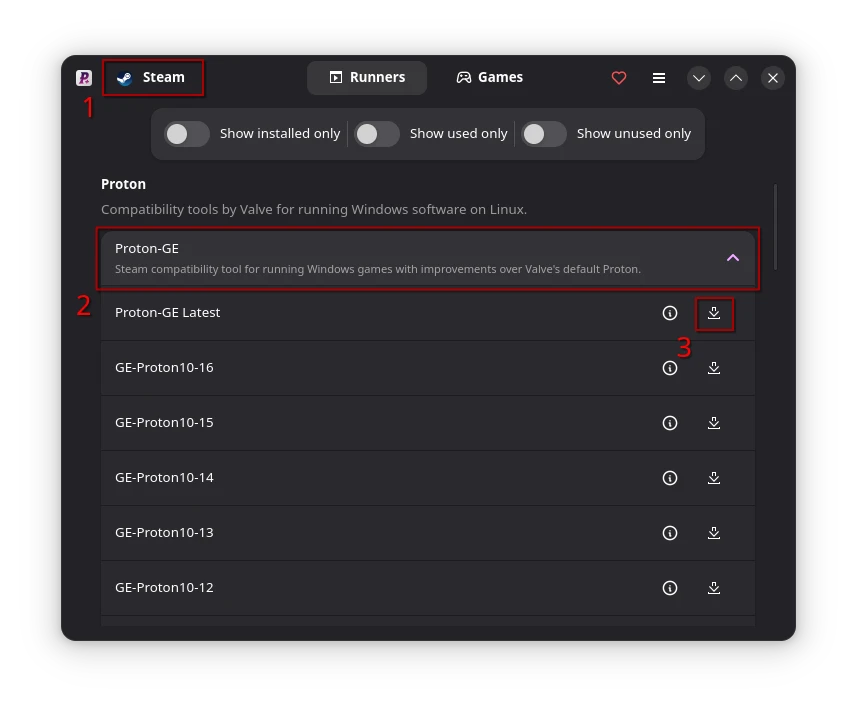
Task: View info for GE-Proton10-12
Action: [x=670, y=587]
